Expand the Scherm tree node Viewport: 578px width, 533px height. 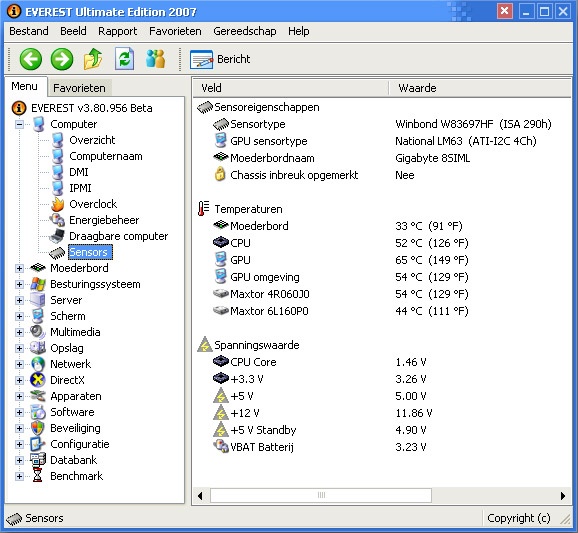click(x=20, y=316)
